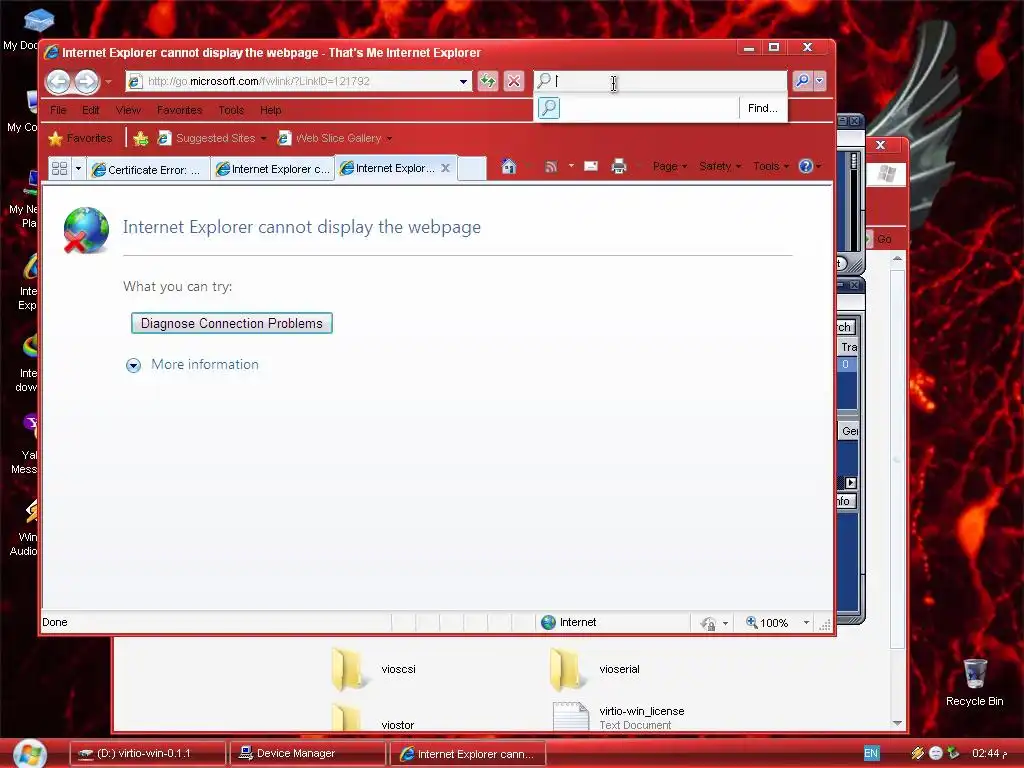1024x768 pixels.
Task: Open a new blank tab
Action: [472, 168]
